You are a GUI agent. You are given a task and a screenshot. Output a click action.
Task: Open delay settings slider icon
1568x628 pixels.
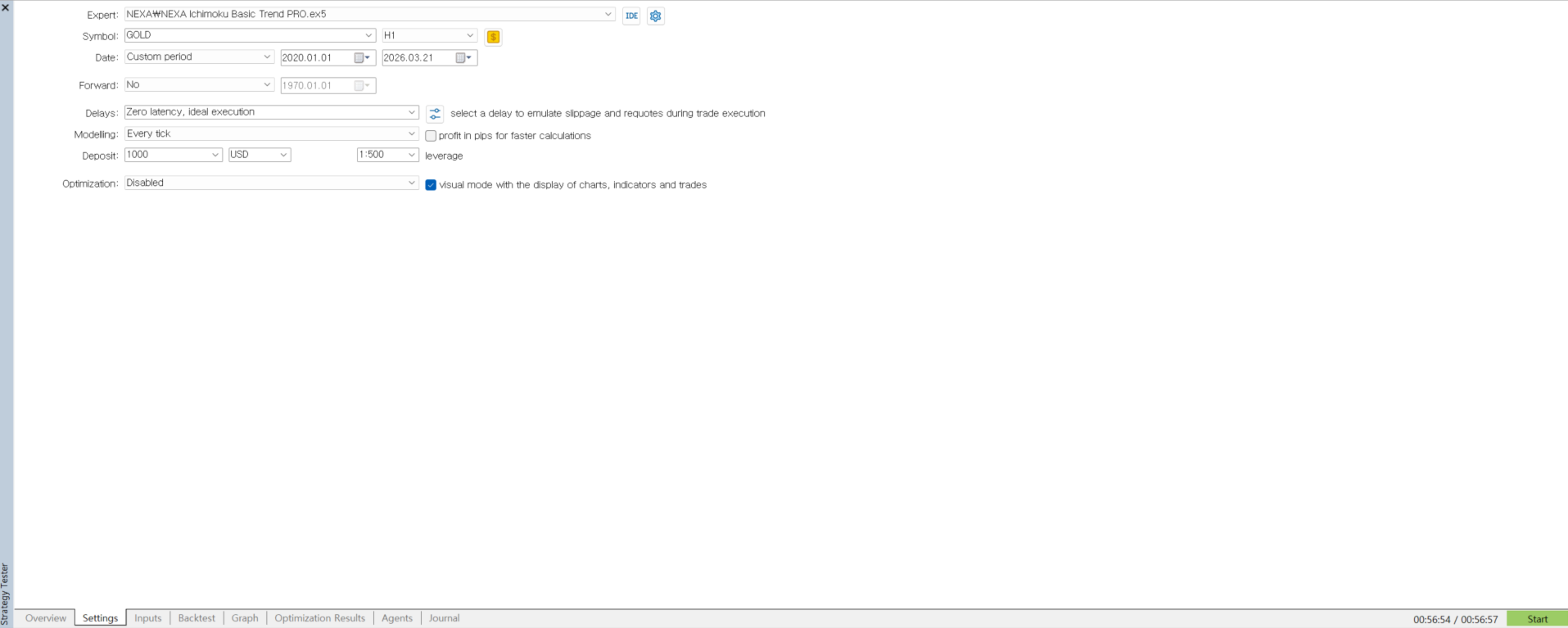[x=435, y=114]
